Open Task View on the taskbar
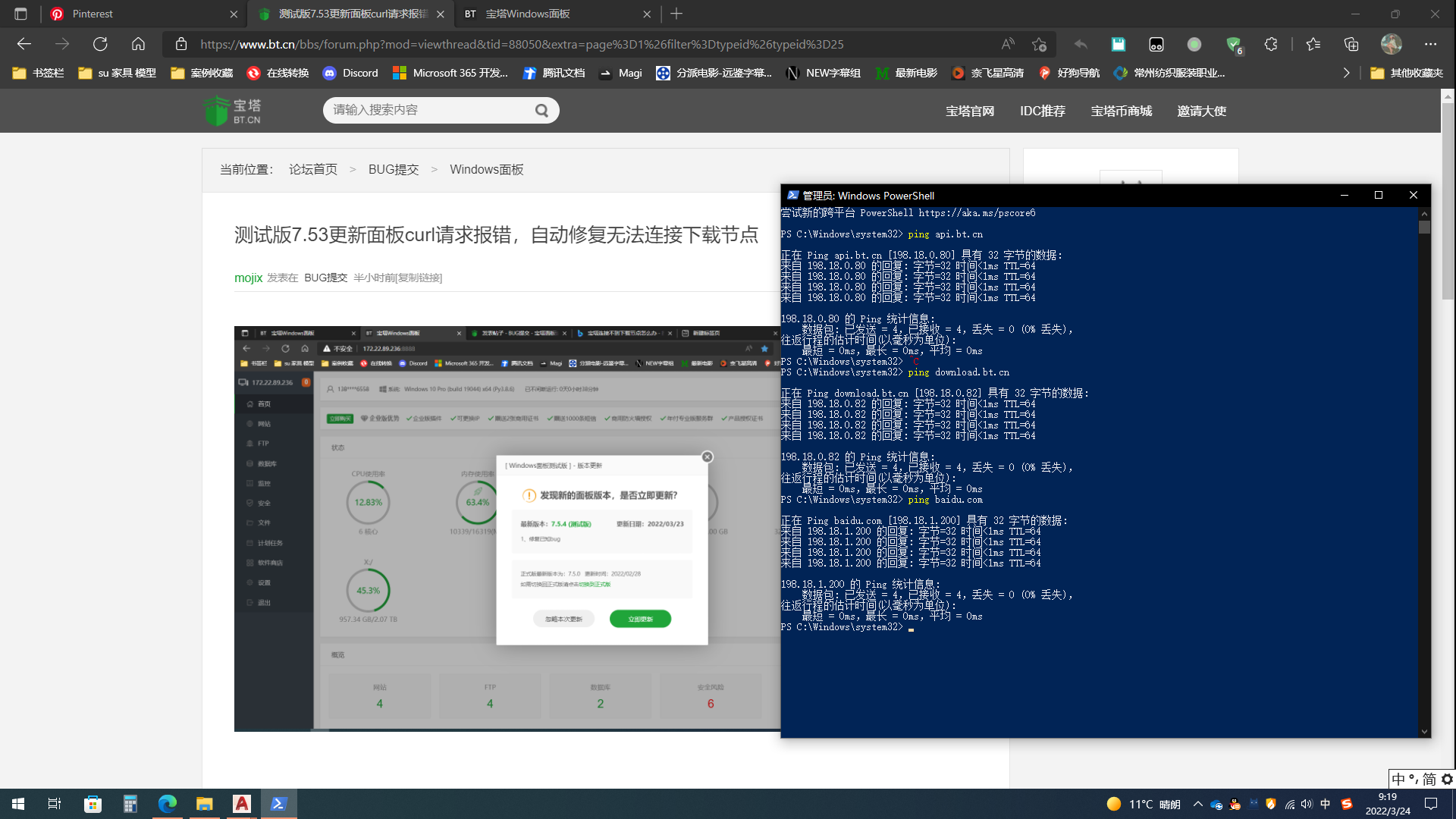 55,804
